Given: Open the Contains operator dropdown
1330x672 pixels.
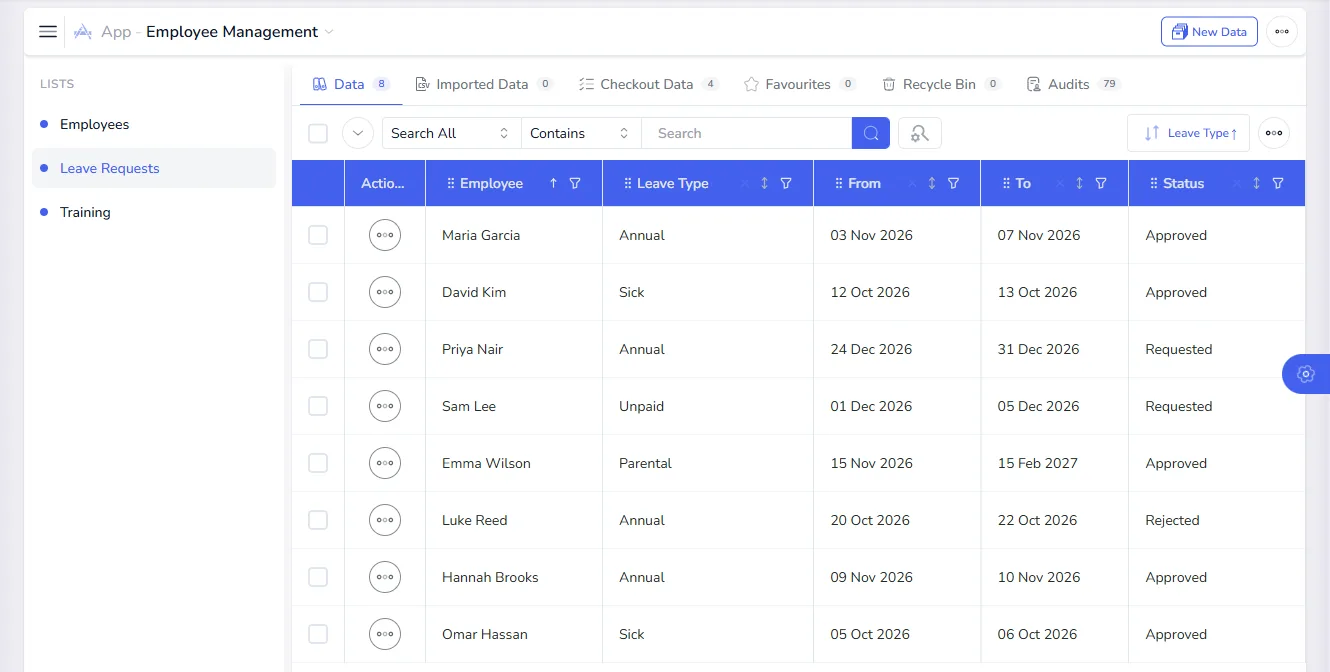Looking at the screenshot, I should pyautogui.click(x=581, y=133).
